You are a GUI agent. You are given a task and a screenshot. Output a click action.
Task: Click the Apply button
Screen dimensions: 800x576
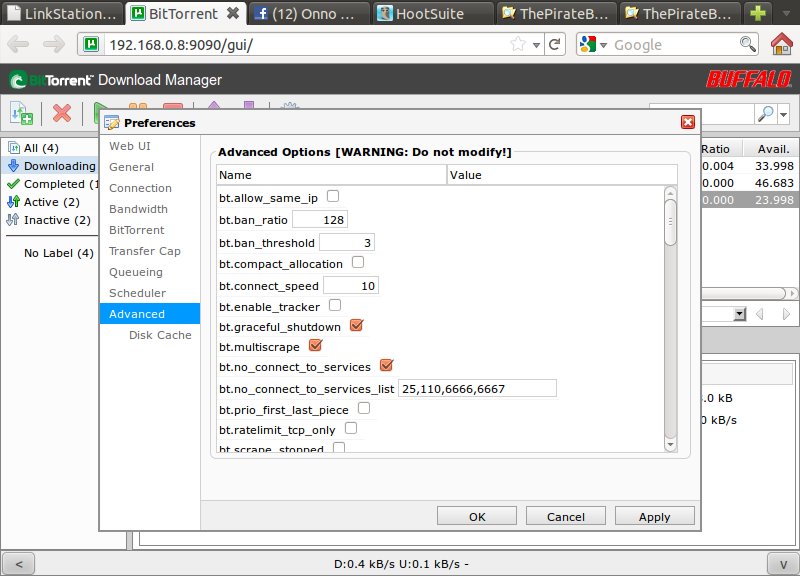click(654, 516)
